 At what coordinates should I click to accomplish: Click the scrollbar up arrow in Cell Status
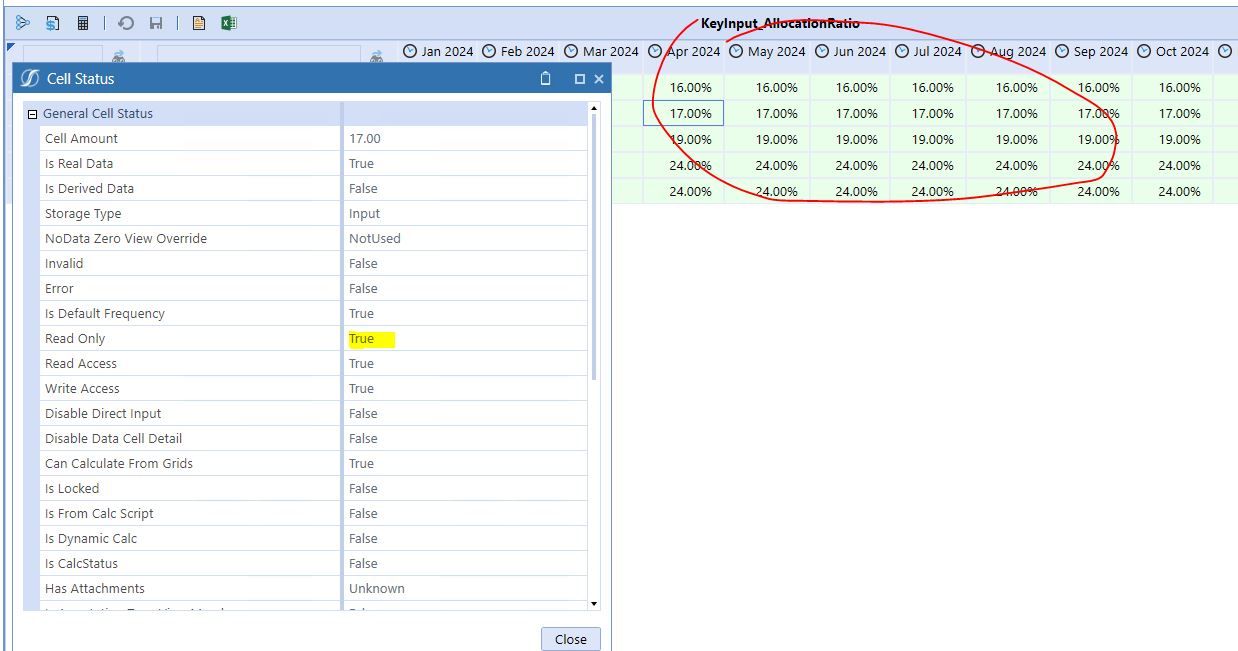pyautogui.click(x=594, y=108)
